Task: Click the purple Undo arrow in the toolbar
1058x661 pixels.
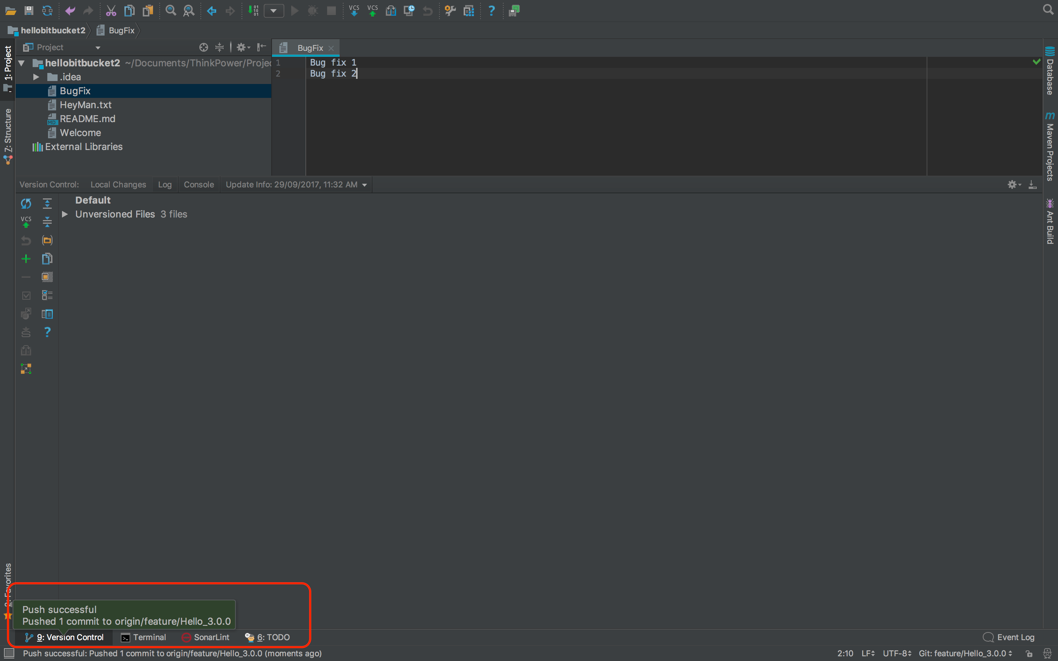Action: pyautogui.click(x=70, y=11)
